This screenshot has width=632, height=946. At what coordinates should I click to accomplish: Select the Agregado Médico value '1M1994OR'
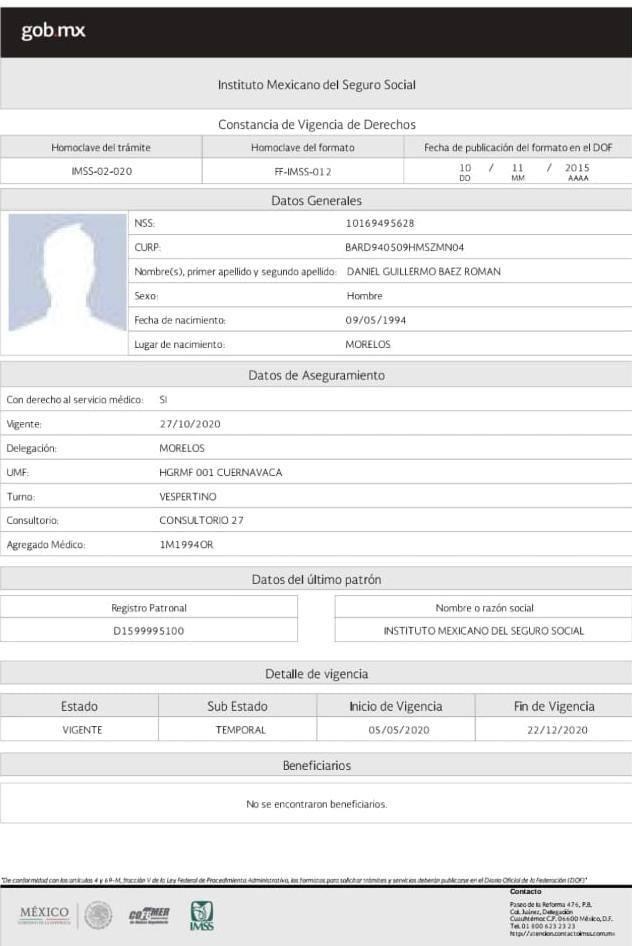click(x=186, y=544)
